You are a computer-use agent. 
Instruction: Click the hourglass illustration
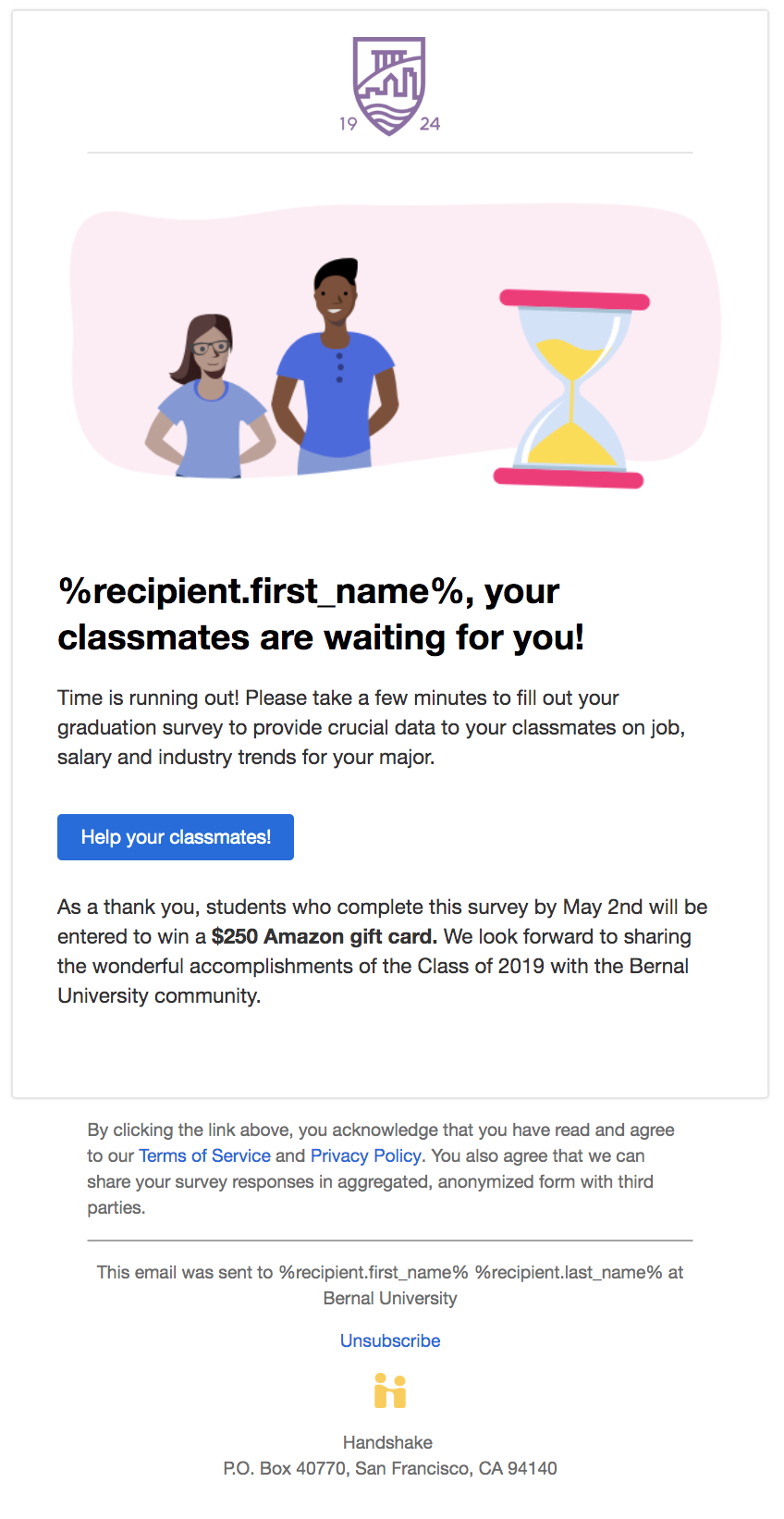(x=571, y=389)
